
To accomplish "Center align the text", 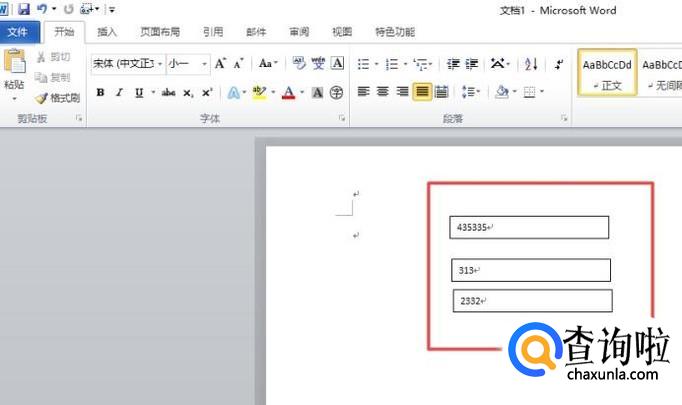I will [383, 91].
